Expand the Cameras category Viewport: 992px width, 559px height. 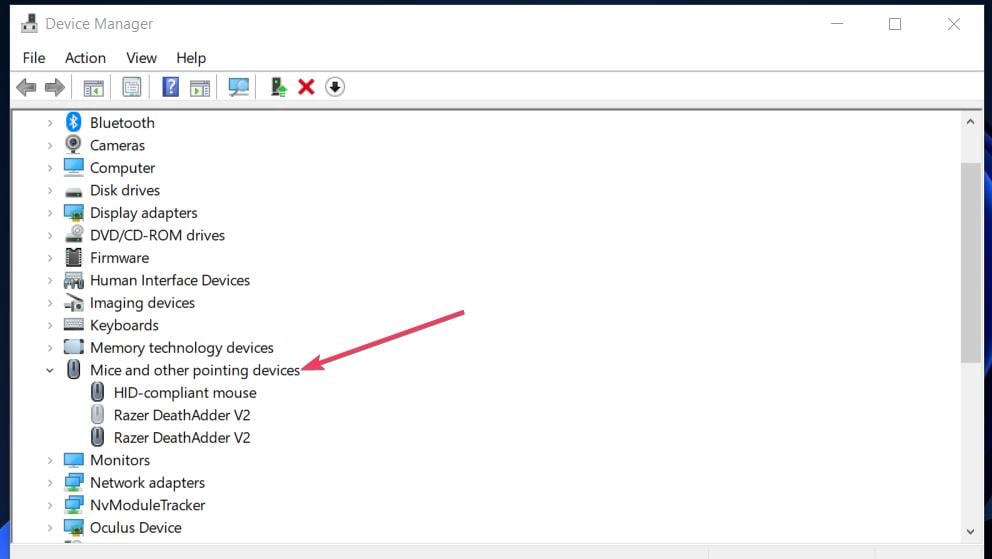coord(50,145)
